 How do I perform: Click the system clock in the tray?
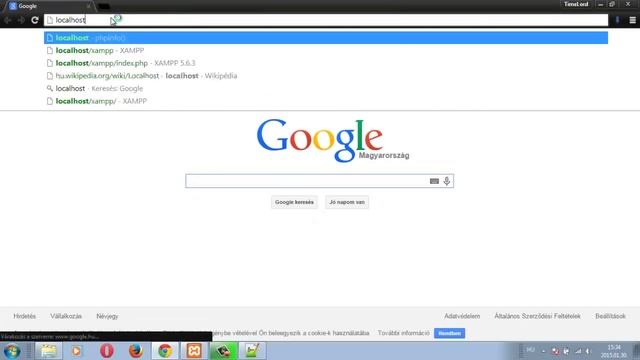(613, 351)
